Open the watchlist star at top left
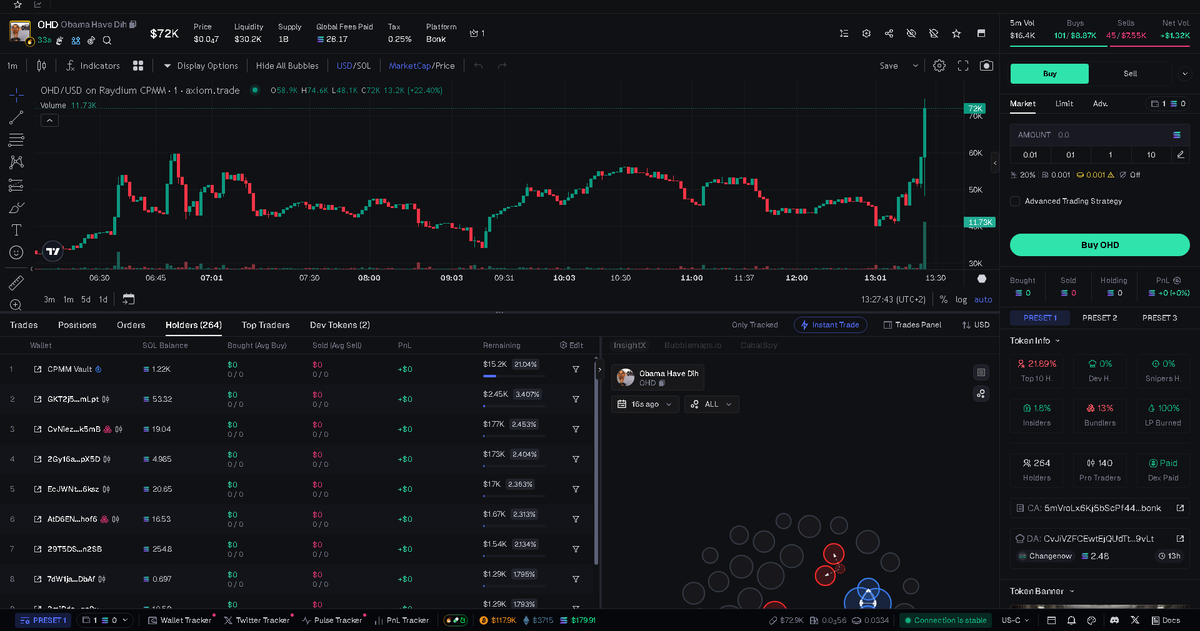The image size is (1200, 631). click(x=17, y=4)
